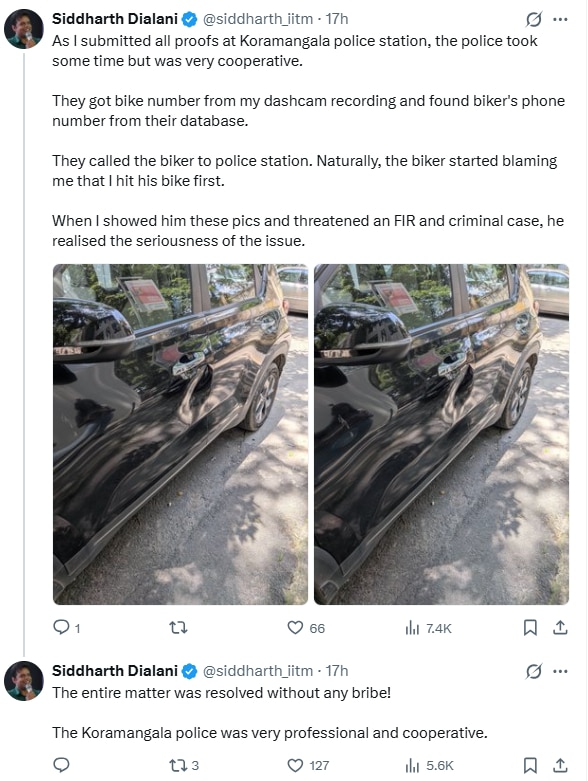Open @siddharth_iitm handle on second tweet

[x=257, y=671]
